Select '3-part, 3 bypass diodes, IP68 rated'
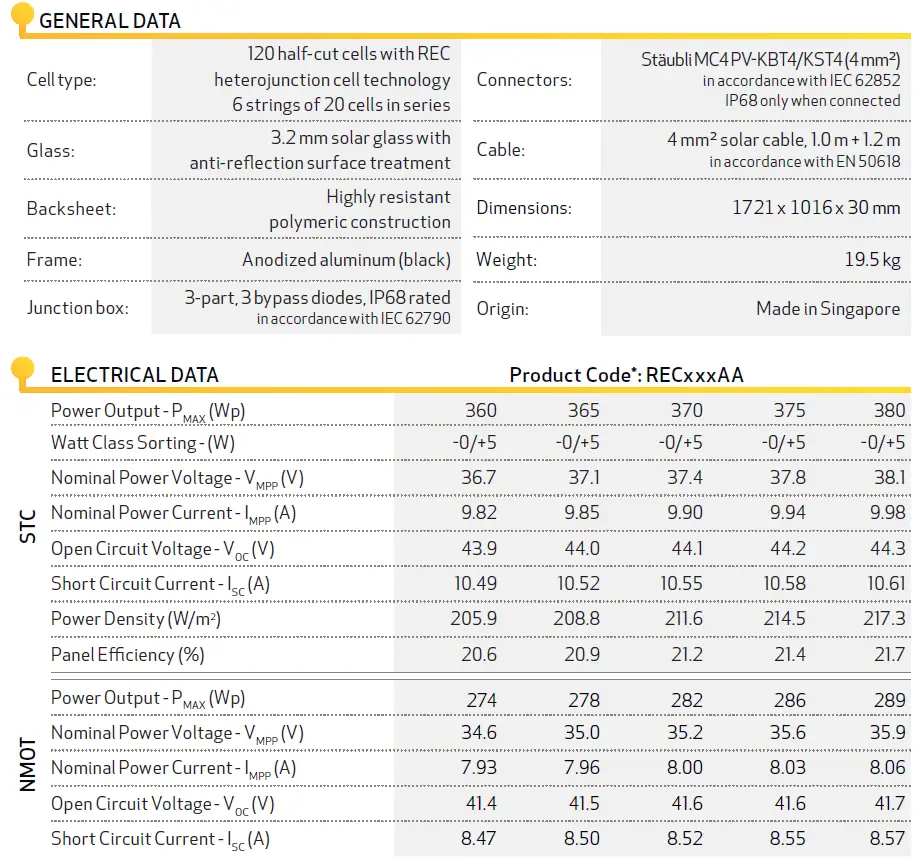The width and height of the screenshot is (919, 862). tap(317, 298)
